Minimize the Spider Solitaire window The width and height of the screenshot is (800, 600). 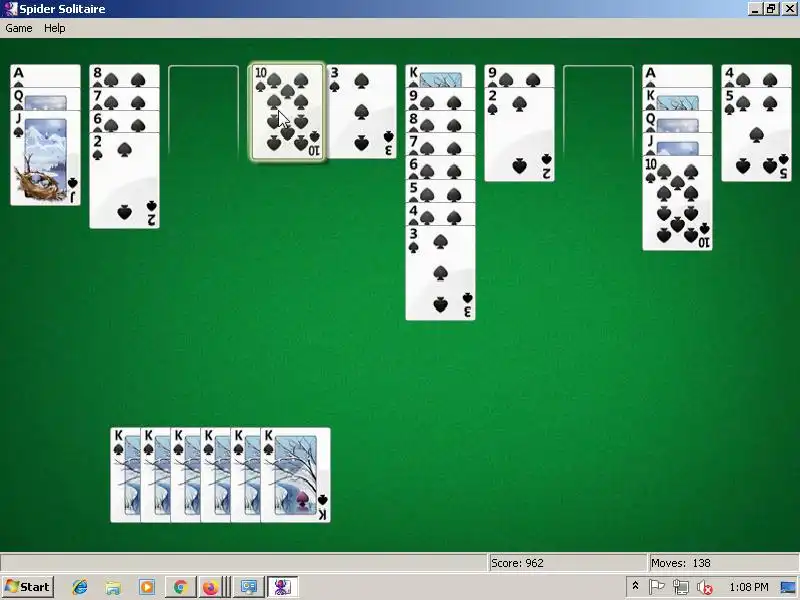[756, 9]
